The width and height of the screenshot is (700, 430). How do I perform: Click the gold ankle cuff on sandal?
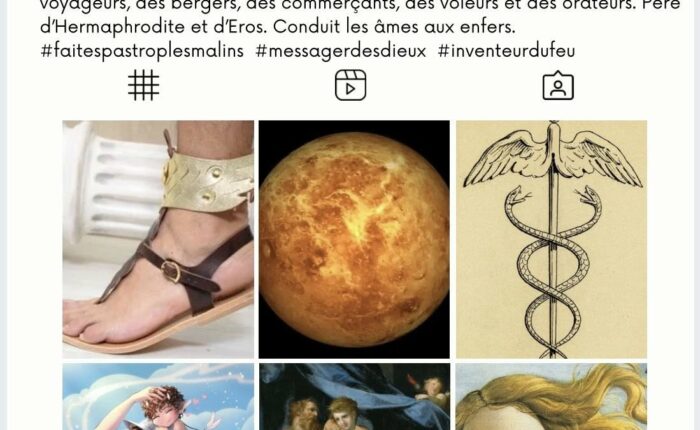(x=207, y=182)
